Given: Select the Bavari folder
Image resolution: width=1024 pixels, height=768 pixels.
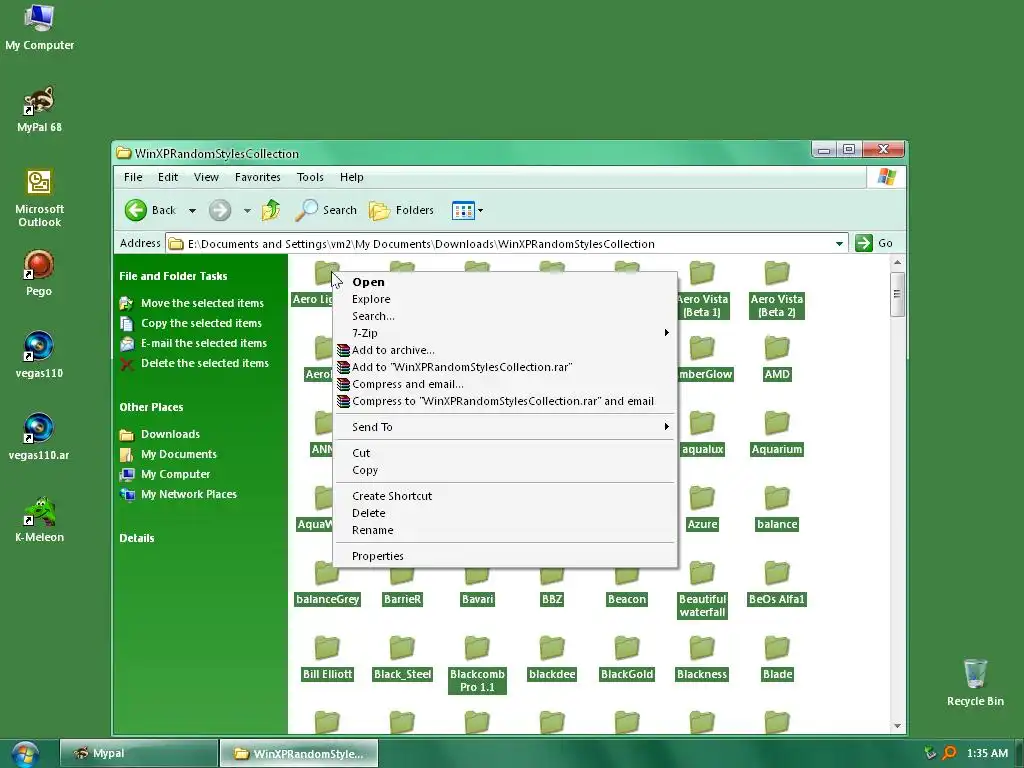Looking at the screenshot, I should [x=477, y=583].
